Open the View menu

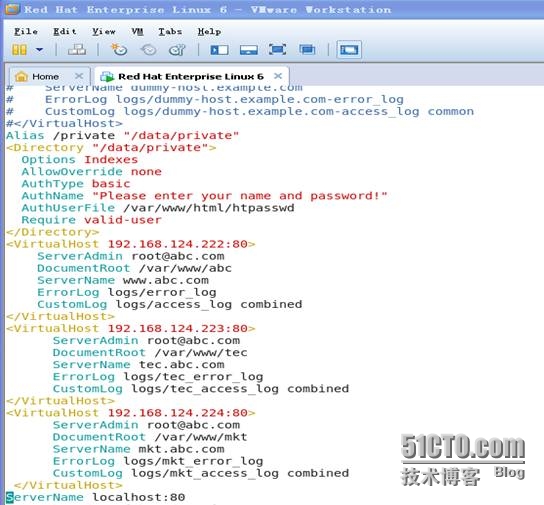click(104, 32)
